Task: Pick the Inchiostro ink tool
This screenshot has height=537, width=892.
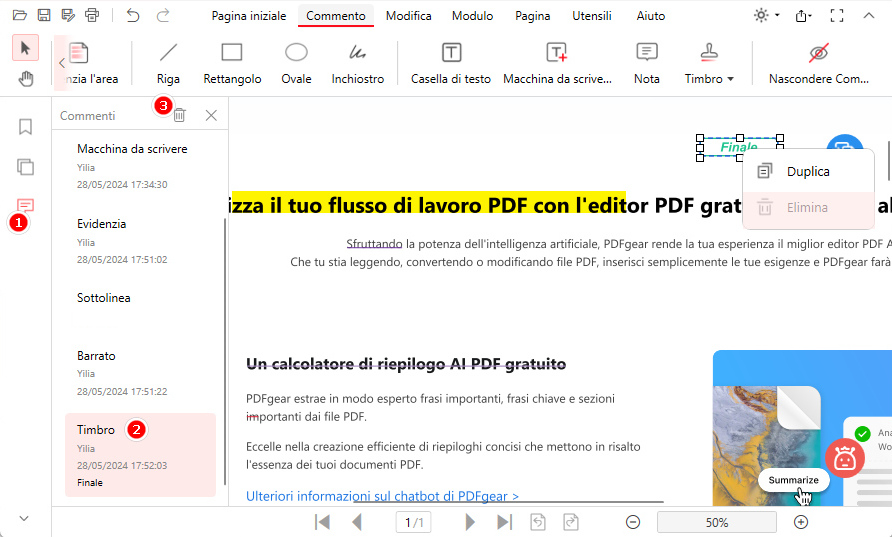Action: point(358,64)
